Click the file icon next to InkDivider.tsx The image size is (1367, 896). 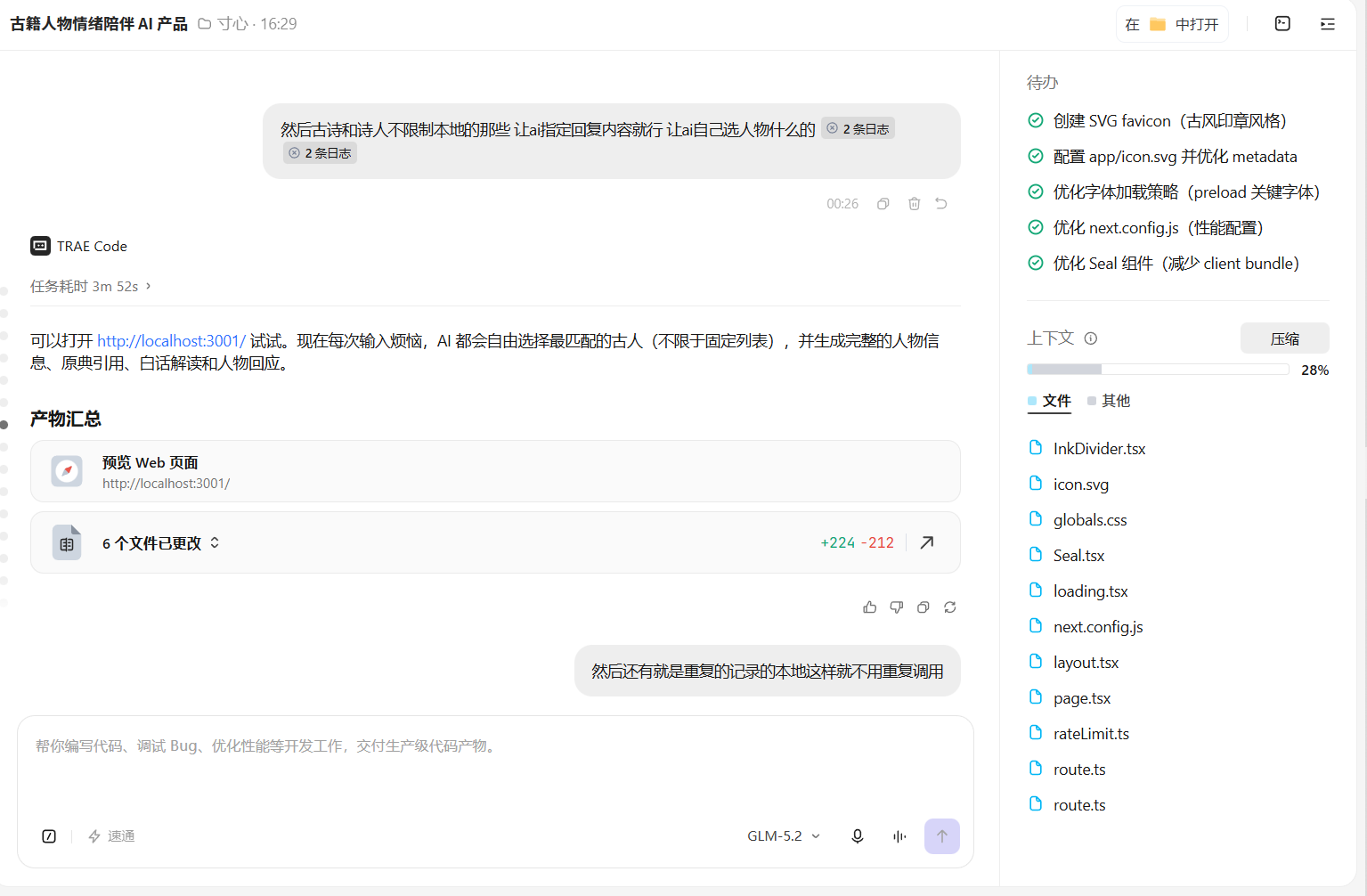point(1036,447)
